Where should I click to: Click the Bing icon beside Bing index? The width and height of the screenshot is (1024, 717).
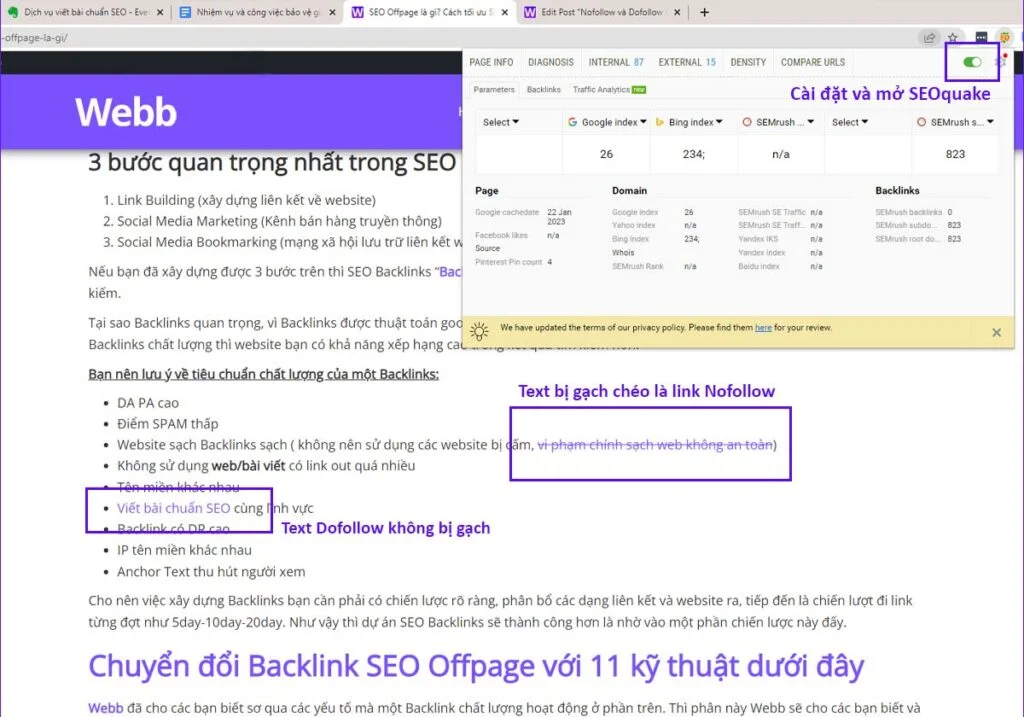pos(660,122)
